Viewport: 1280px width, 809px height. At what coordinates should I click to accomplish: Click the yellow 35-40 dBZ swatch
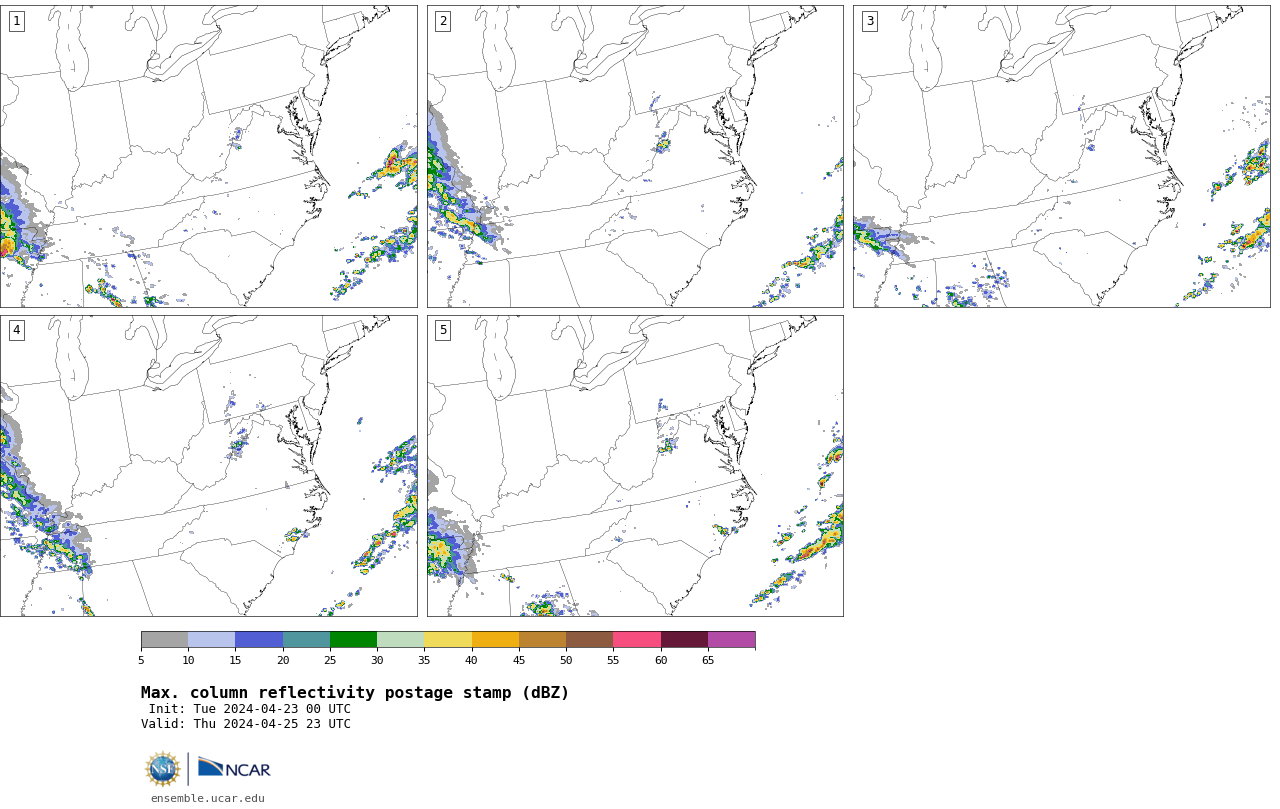[x=448, y=640]
